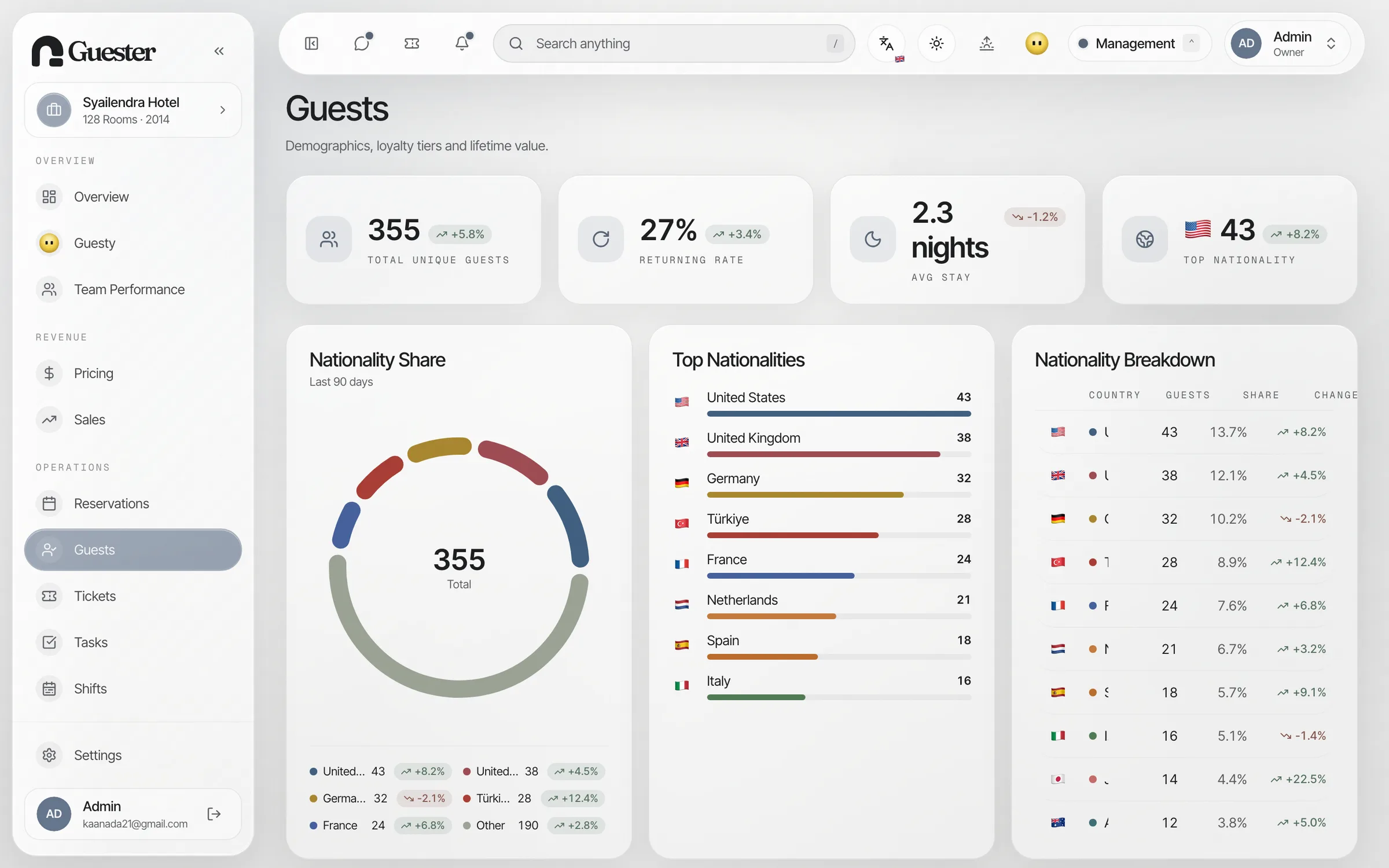Open the chat messages icon
The image size is (1389, 868).
[362, 43]
